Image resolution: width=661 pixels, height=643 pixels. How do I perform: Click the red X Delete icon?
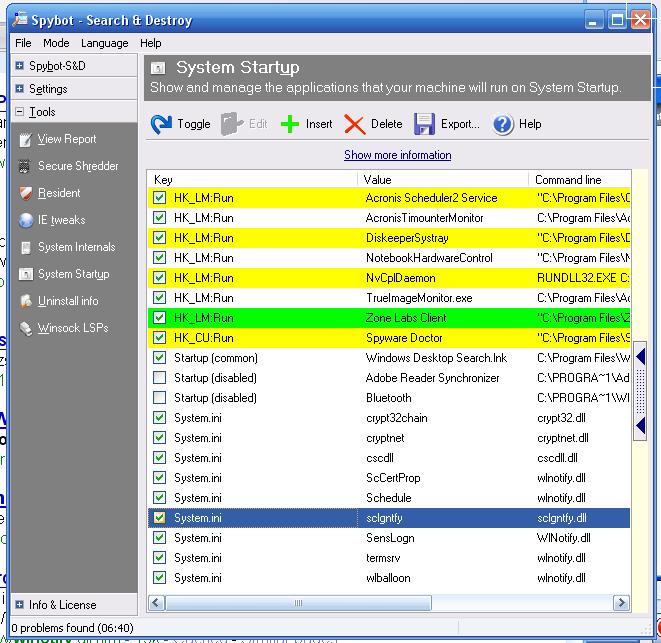[355, 124]
